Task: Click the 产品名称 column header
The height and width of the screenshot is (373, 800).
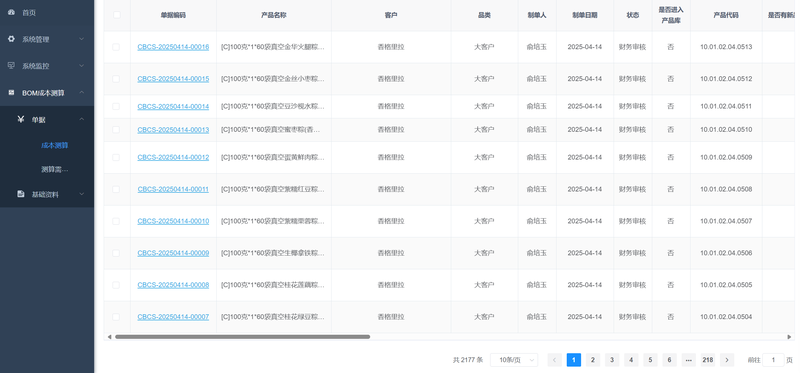Action: pyautogui.click(x=273, y=15)
